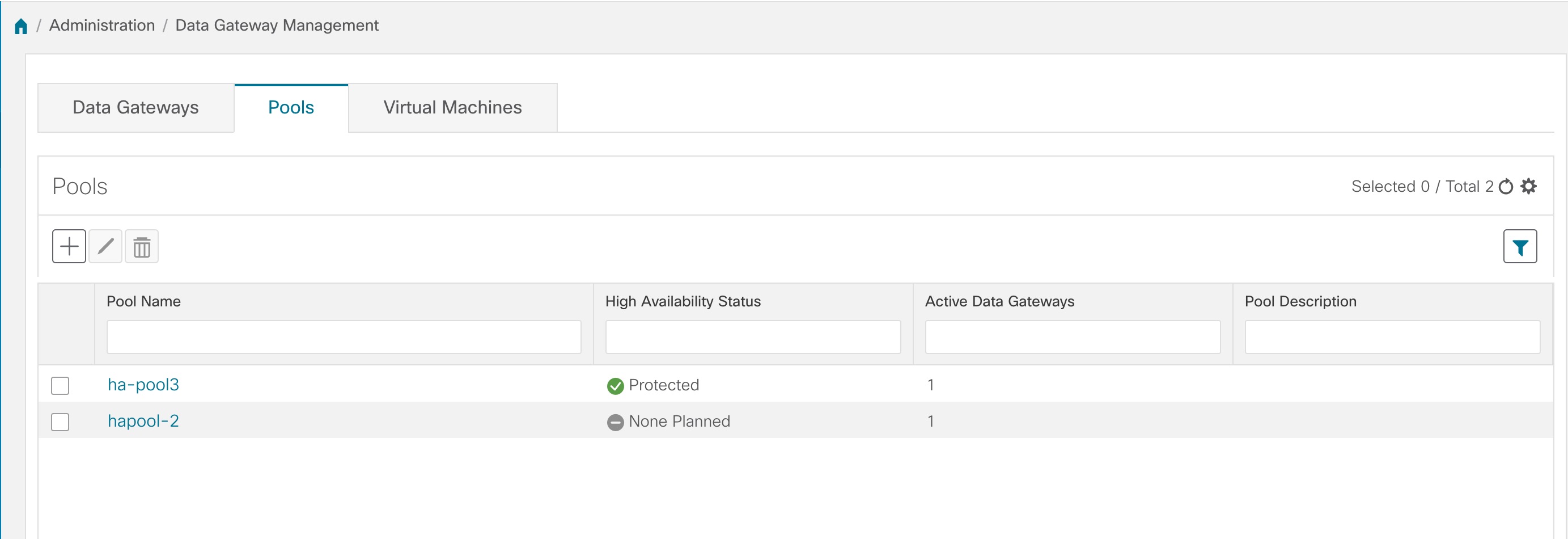Focus the Pool Name filter field
This screenshot has width=1568, height=539.
[x=344, y=338]
